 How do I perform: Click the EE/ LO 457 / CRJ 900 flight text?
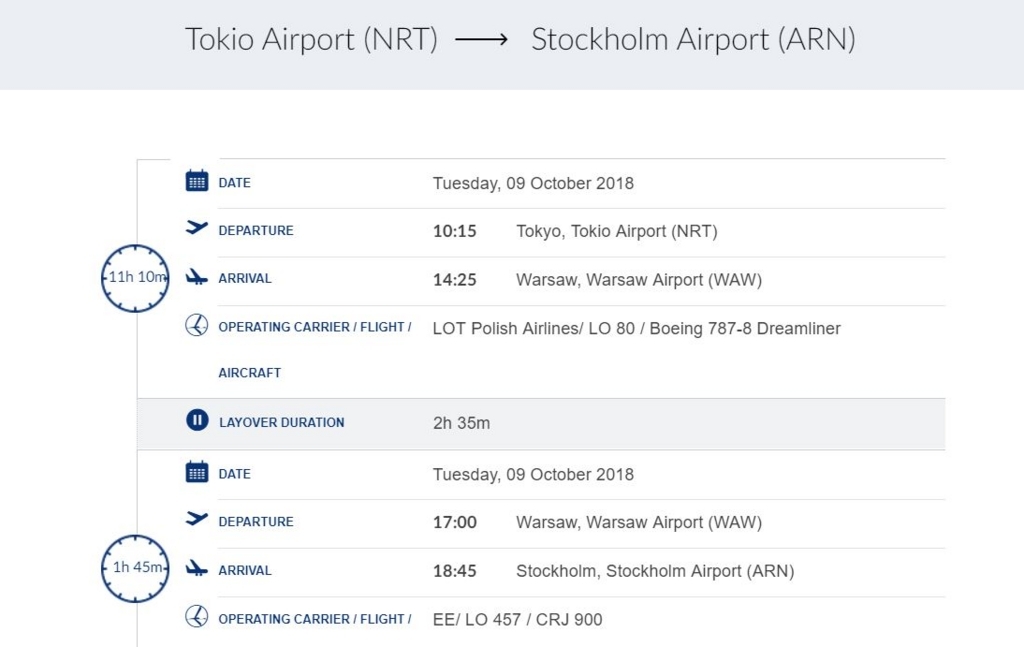coord(517,619)
